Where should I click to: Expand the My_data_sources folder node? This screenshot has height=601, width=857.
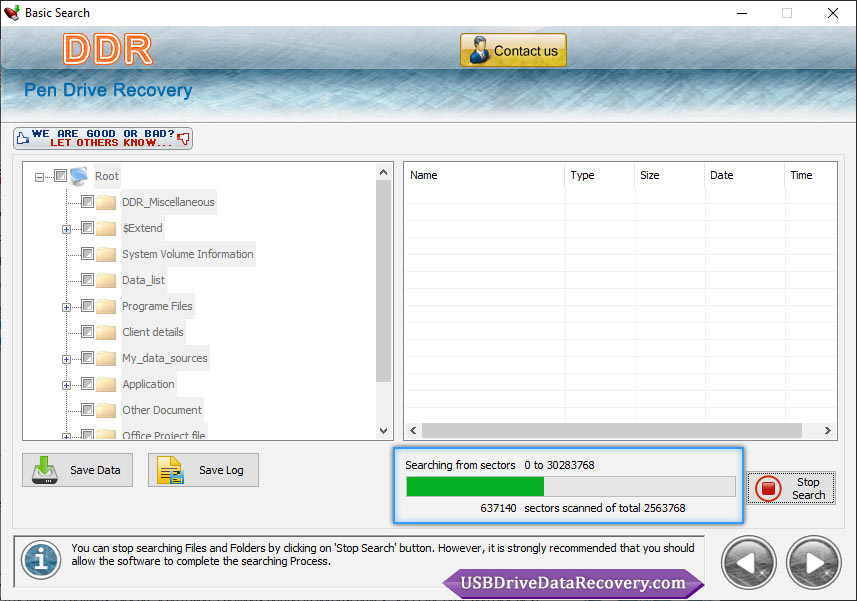coord(66,360)
